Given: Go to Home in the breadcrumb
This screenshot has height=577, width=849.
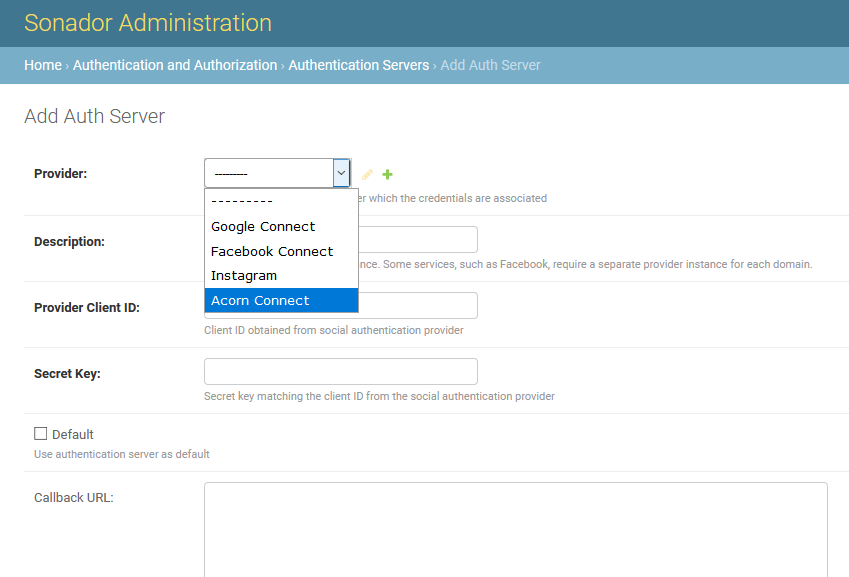Looking at the screenshot, I should (43, 65).
